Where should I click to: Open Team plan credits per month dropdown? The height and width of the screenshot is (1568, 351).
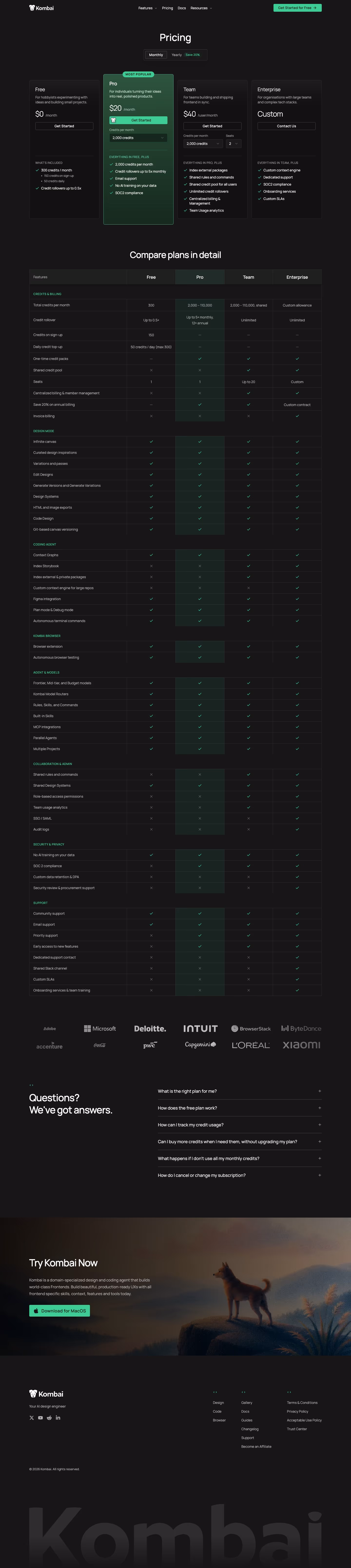pos(203,144)
